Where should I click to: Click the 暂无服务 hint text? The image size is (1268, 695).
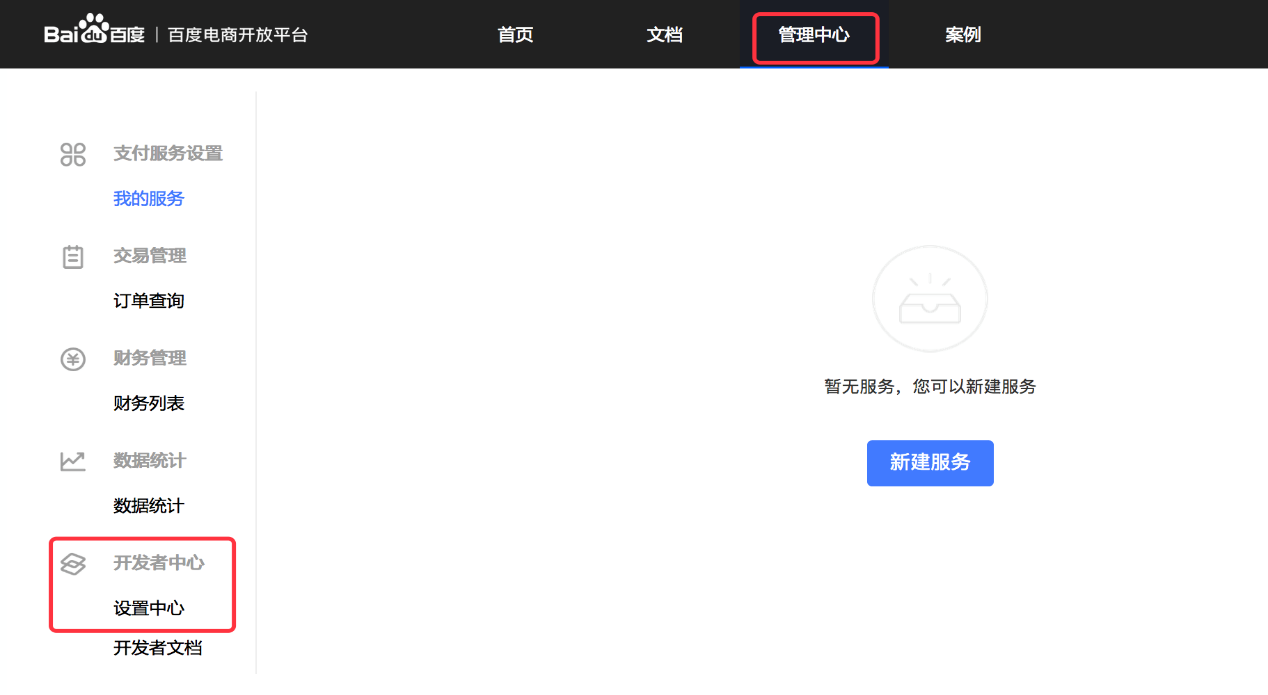(x=930, y=387)
